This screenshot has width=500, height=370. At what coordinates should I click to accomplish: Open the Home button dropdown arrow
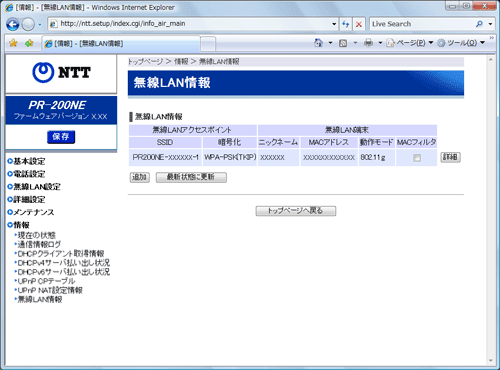pyautogui.click(x=330, y=43)
